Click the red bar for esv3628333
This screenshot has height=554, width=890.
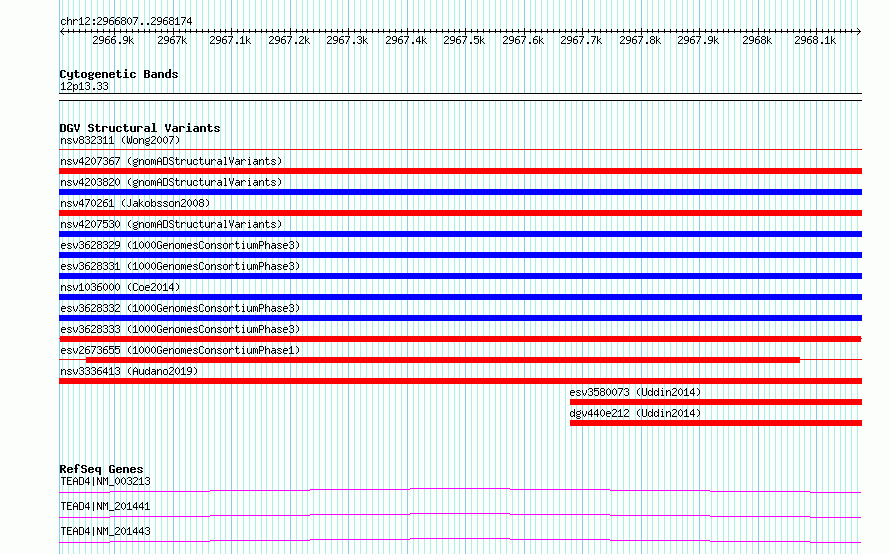(x=460, y=339)
